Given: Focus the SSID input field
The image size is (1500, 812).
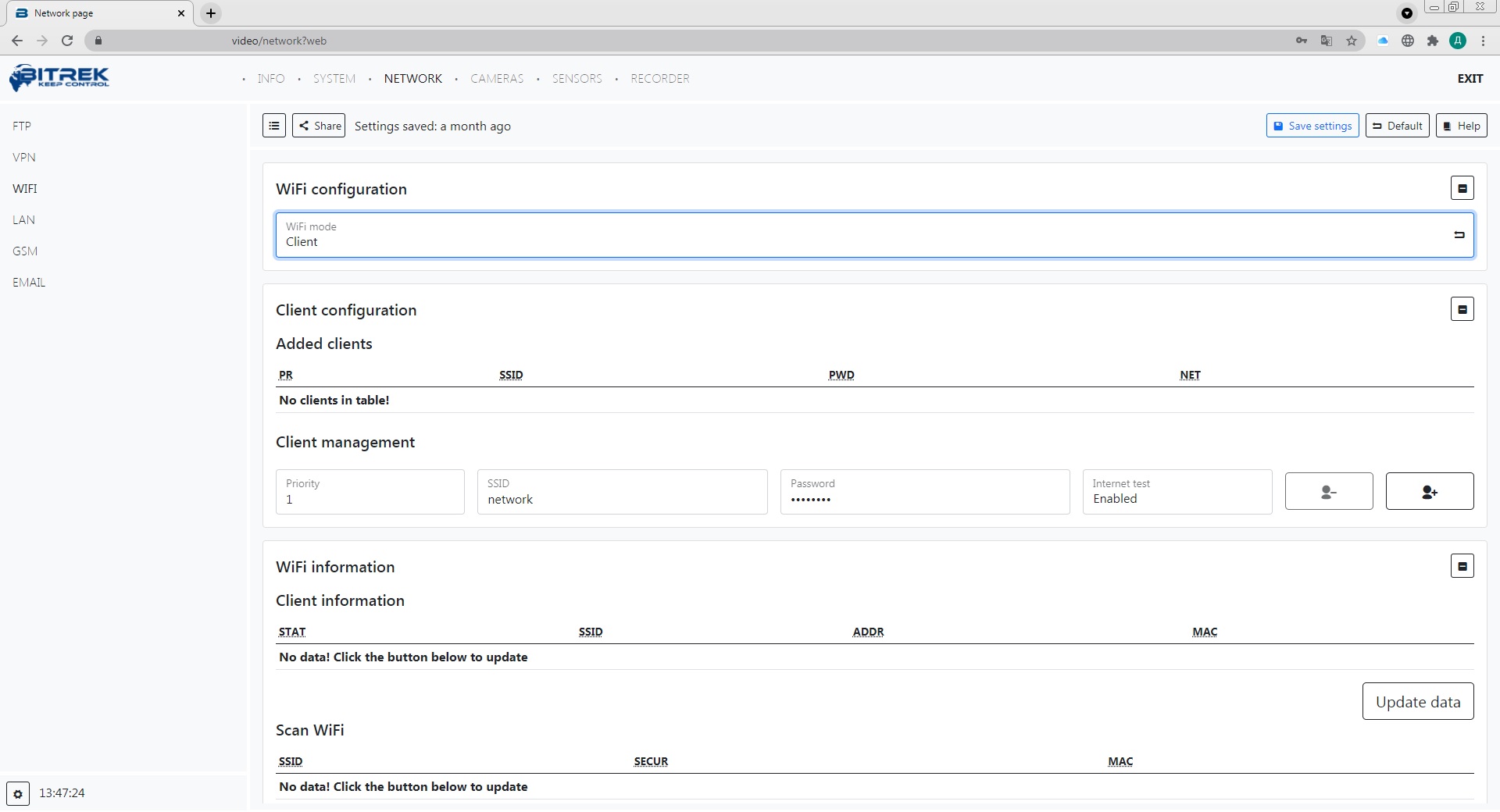Looking at the screenshot, I should 622,499.
